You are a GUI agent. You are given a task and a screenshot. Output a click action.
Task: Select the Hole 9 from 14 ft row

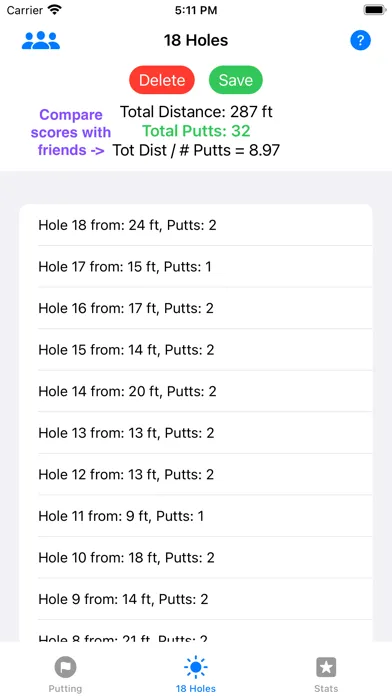tap(196, 599)
